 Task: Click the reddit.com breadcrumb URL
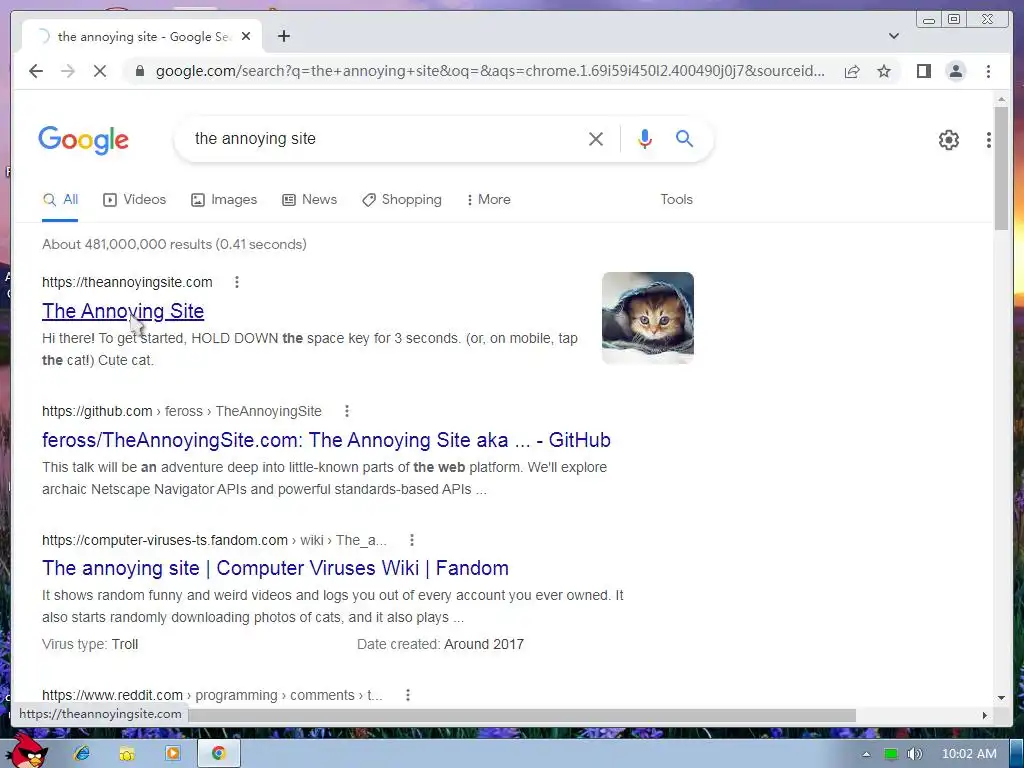pos(212,695)
